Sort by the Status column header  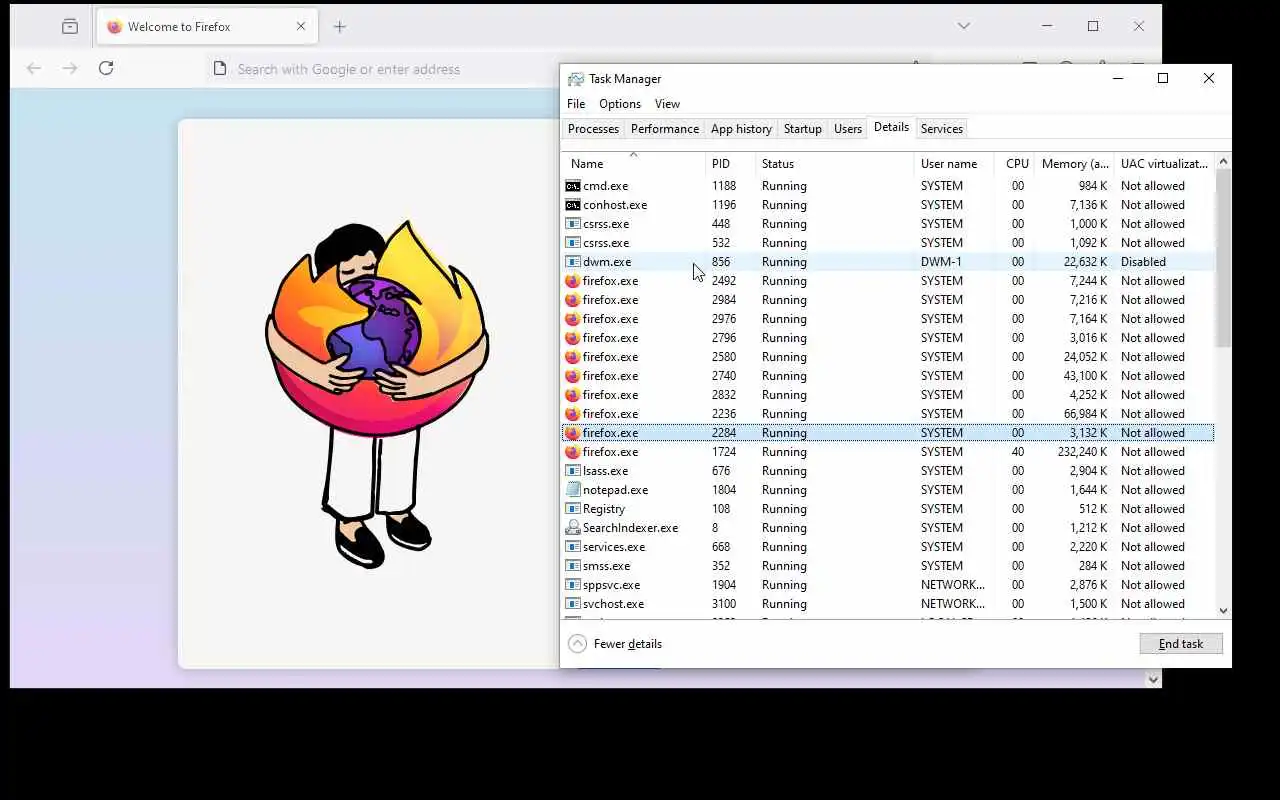pyautogui.click(x=835, y=164)
